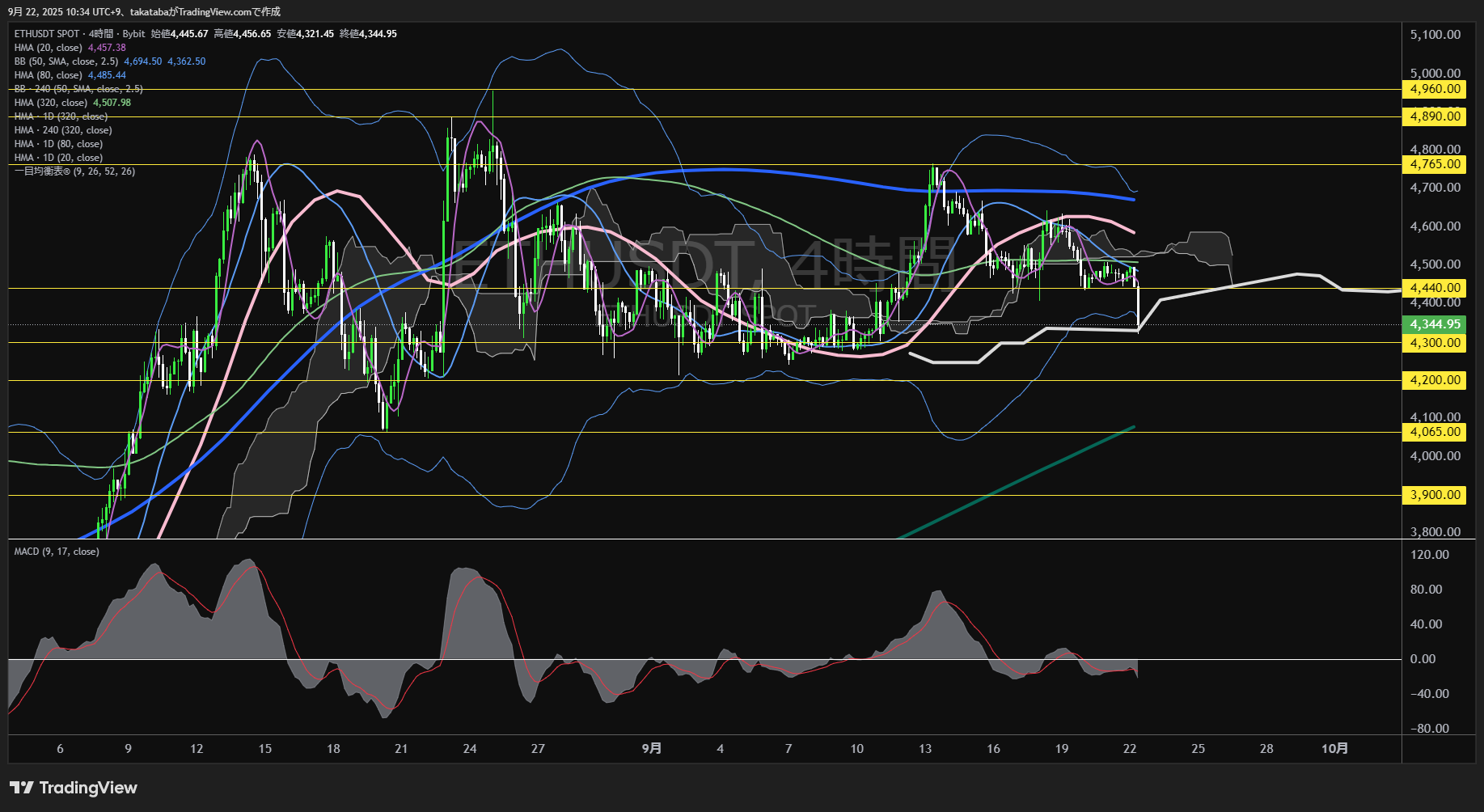
Task: Click the 9月 month label on time axis
Action: tap(652, 749)
